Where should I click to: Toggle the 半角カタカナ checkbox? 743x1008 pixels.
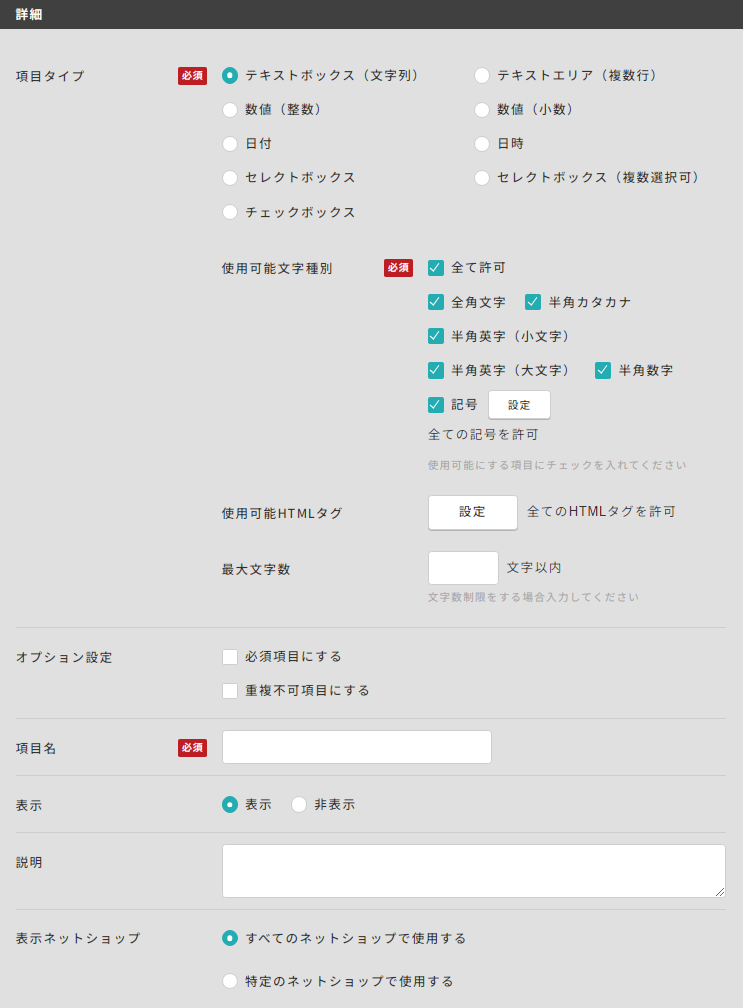coord(533,302)
